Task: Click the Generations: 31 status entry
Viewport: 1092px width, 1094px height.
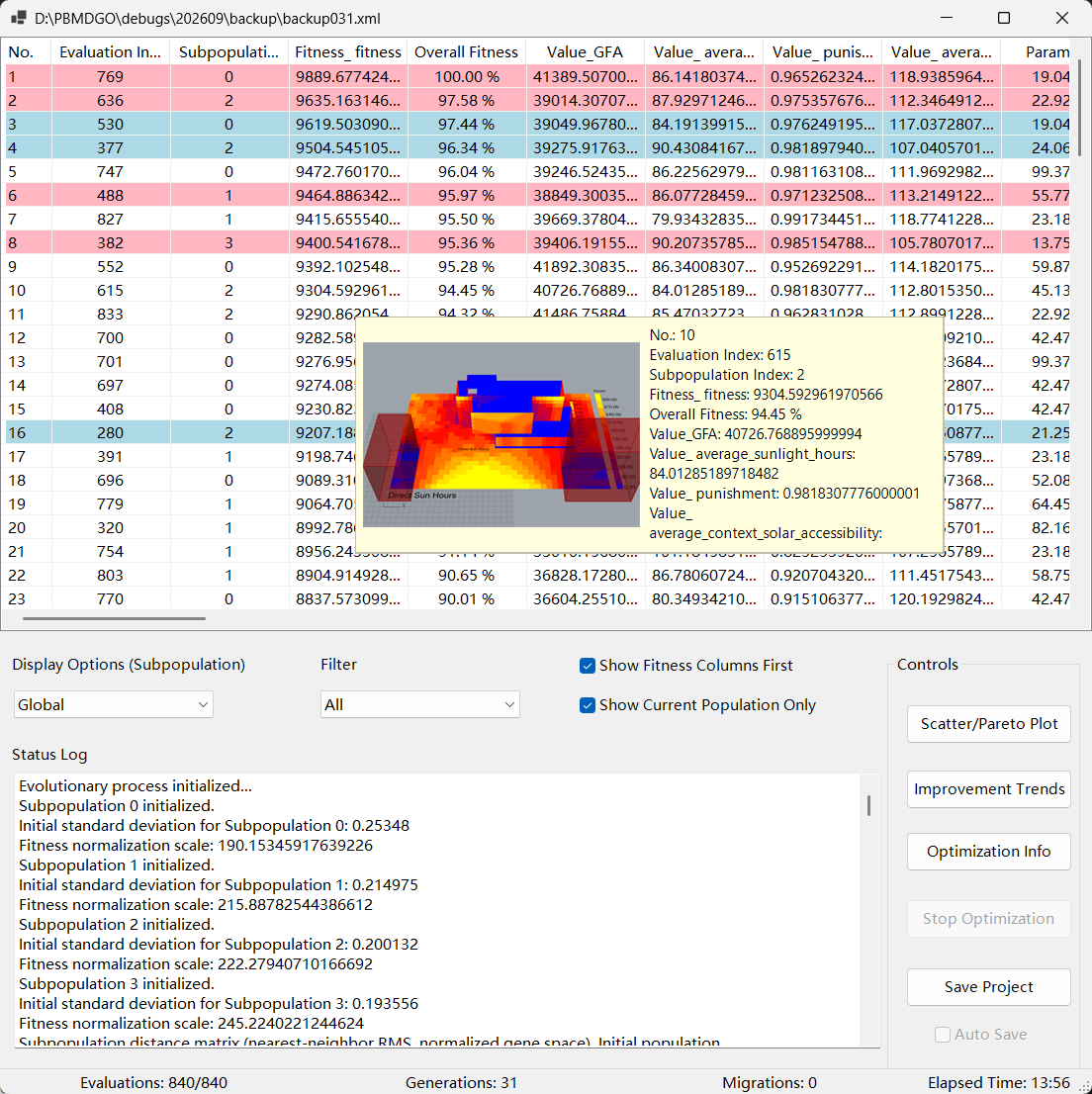Action: tap(461, 1083)
